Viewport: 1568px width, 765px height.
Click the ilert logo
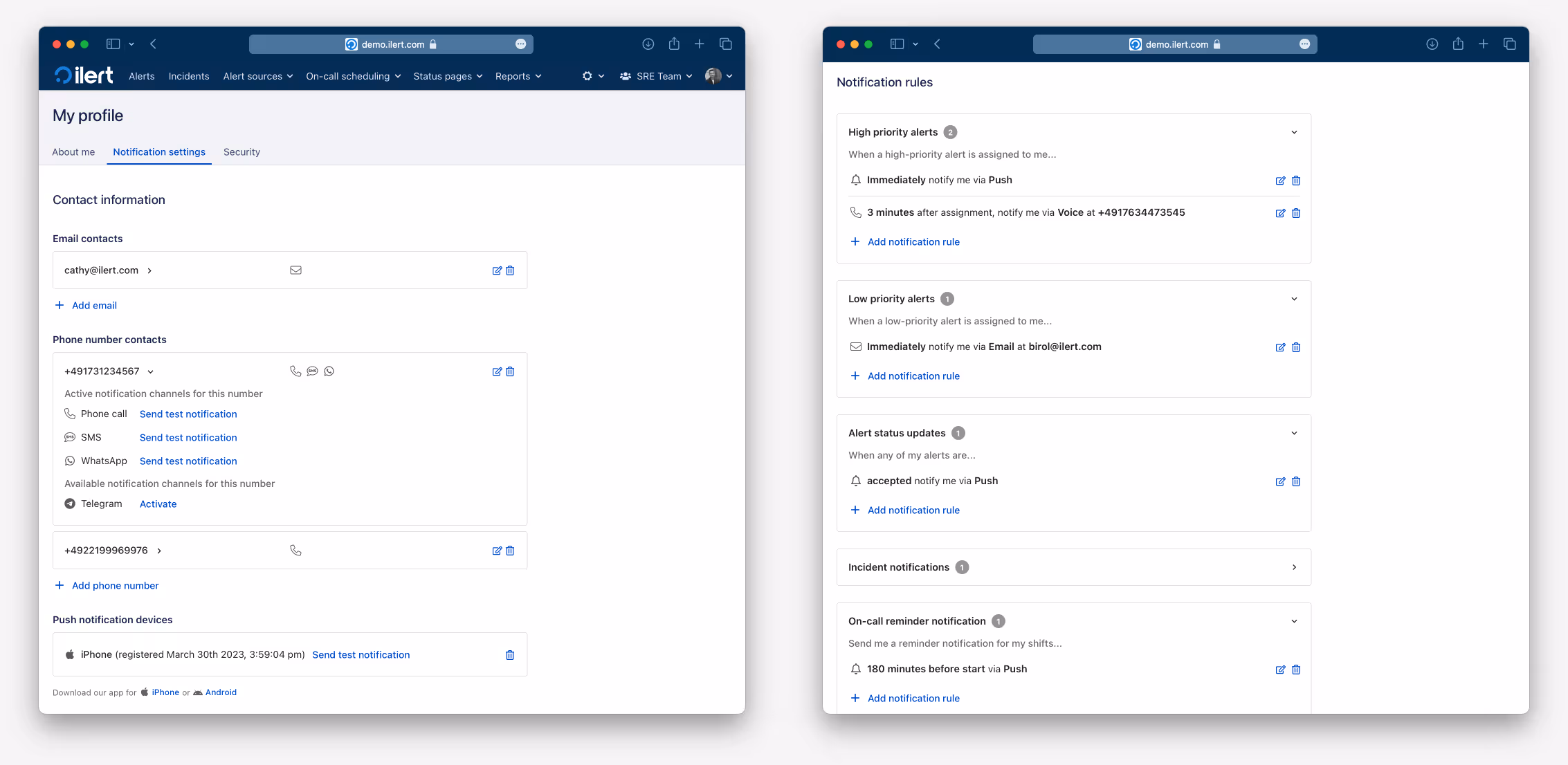[x=84, y=75]
